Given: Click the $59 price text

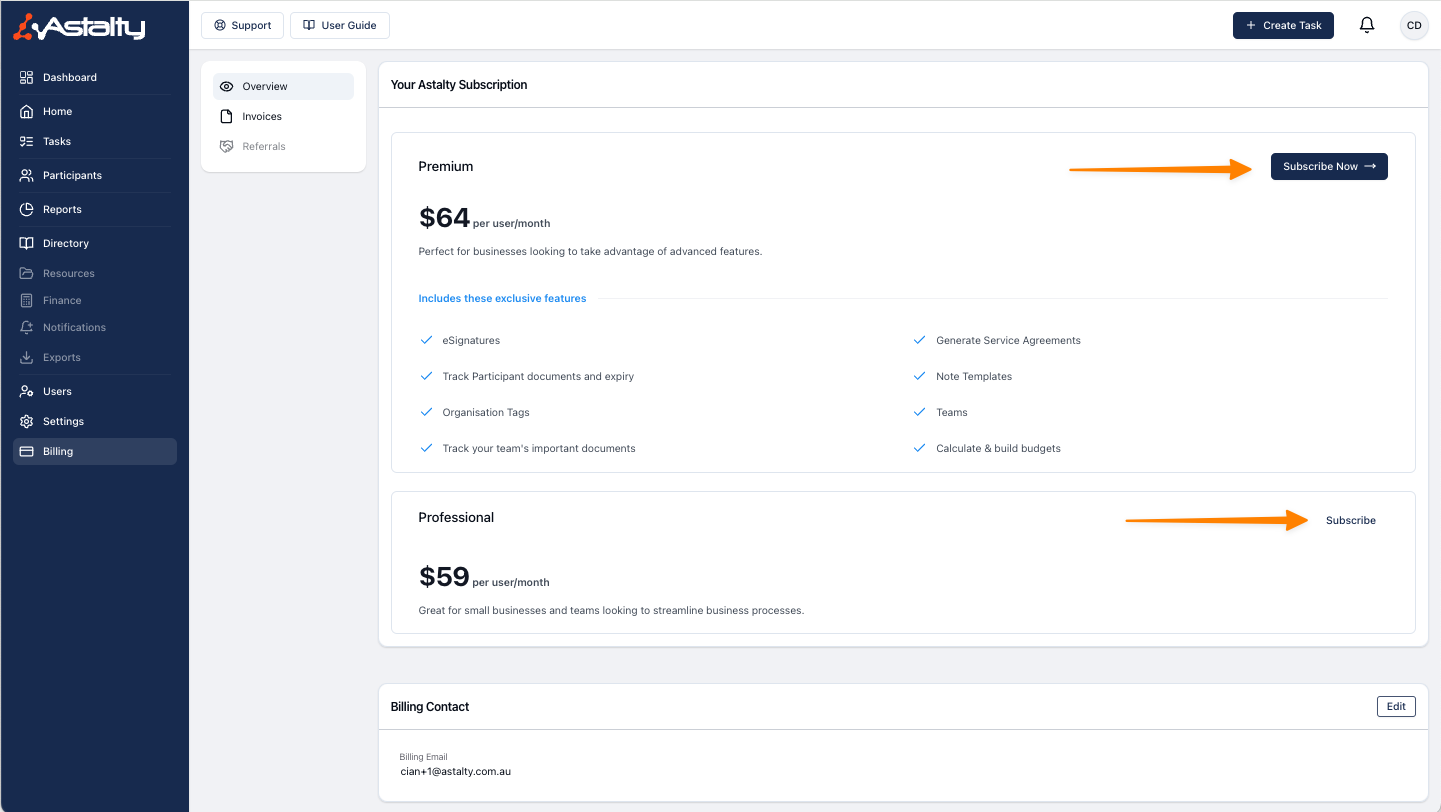Looking at the screenshot, I should pos(444,576).
